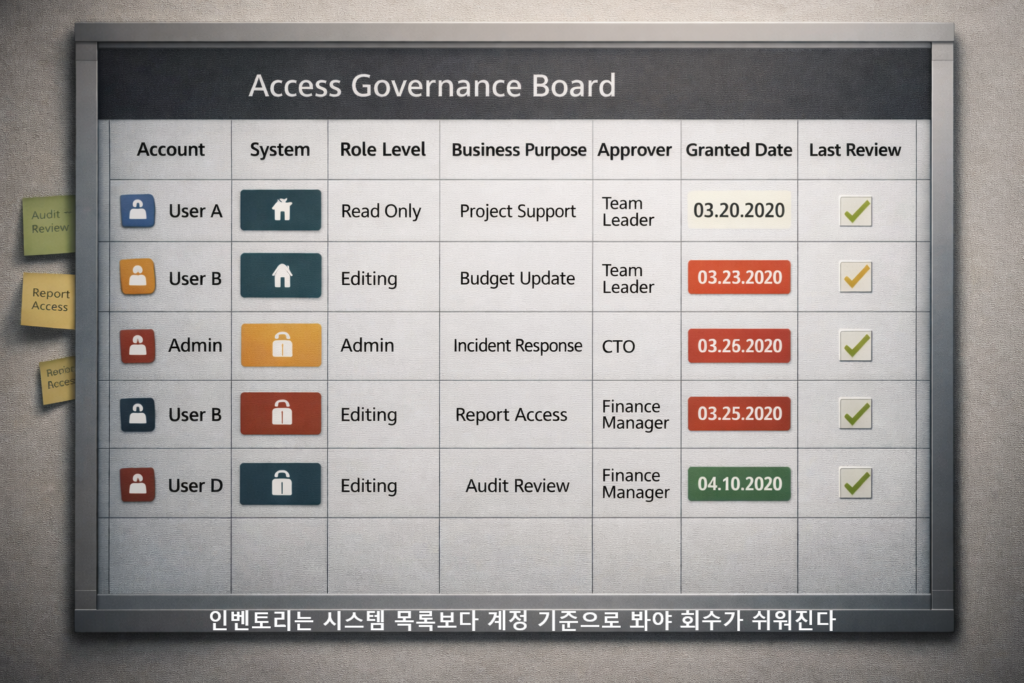
Task: Select the dark lock system icon in User D row
Action: coord(281,484)
